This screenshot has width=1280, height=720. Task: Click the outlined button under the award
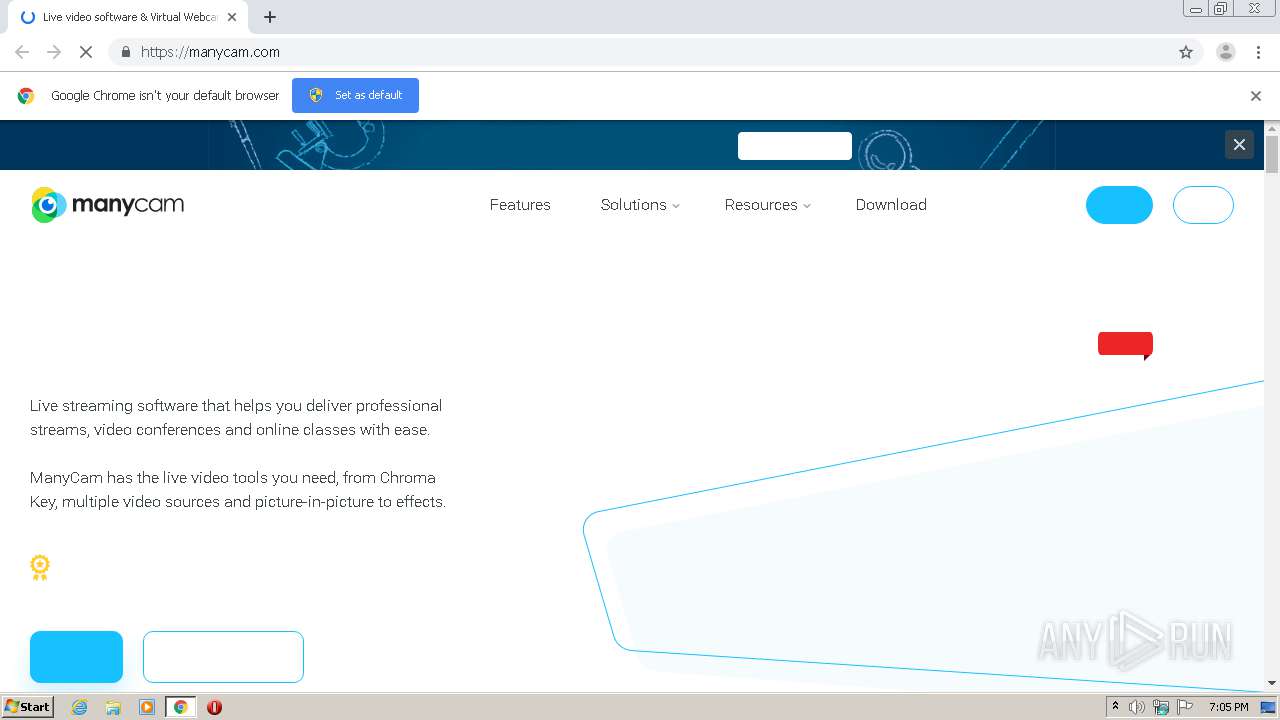click(x=223, y=657)
